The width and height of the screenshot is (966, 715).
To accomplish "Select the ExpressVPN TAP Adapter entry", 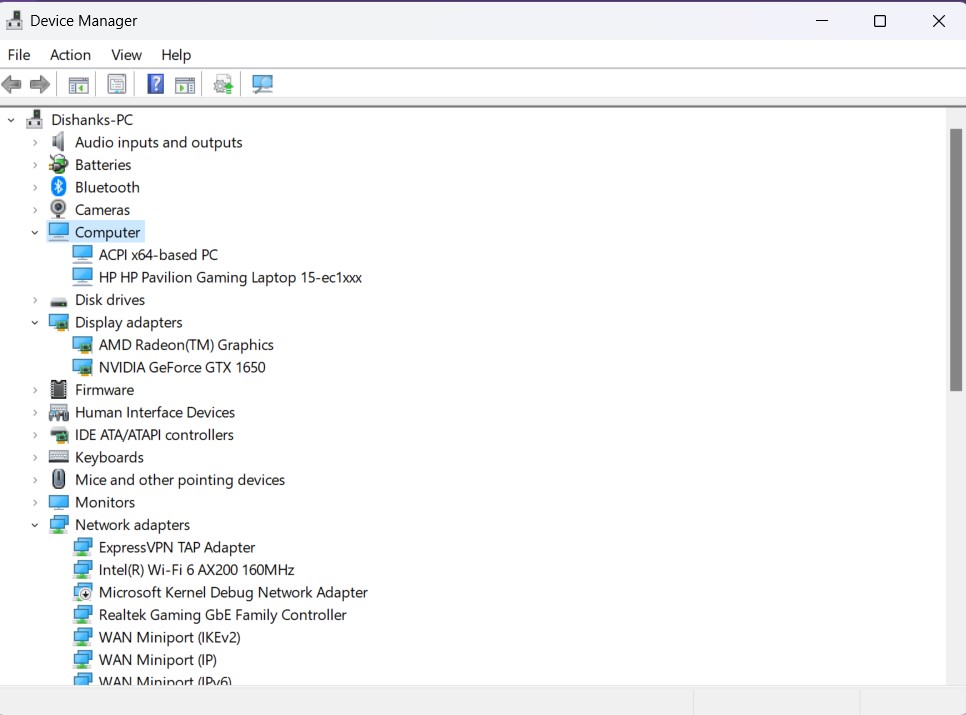I will pyautogui.click(x=177, y=547).
